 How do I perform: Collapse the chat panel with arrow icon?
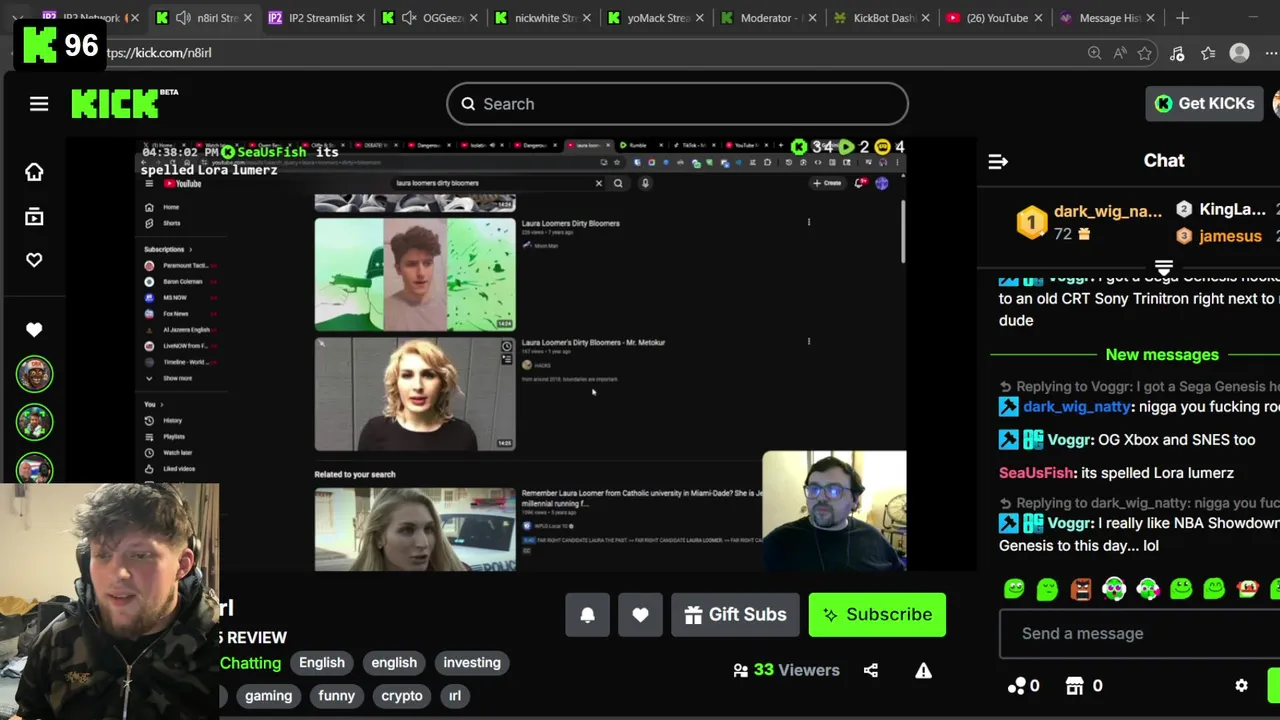click(x=998, y=161)
